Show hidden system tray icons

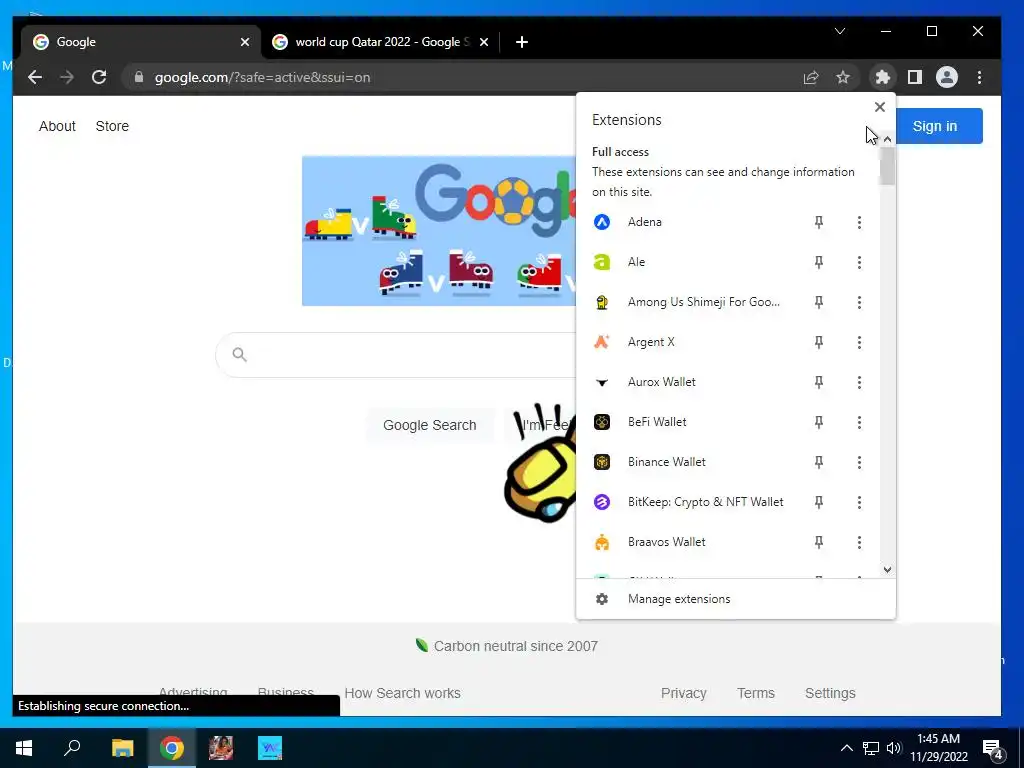846,748
